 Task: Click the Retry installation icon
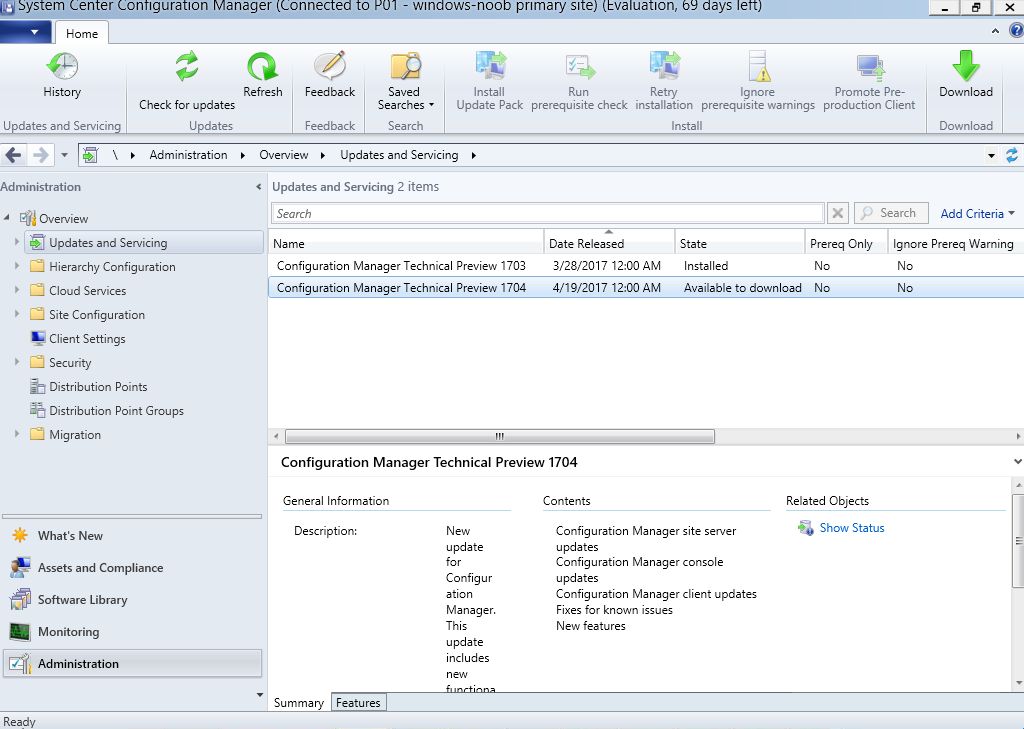[x=664, y=66]
